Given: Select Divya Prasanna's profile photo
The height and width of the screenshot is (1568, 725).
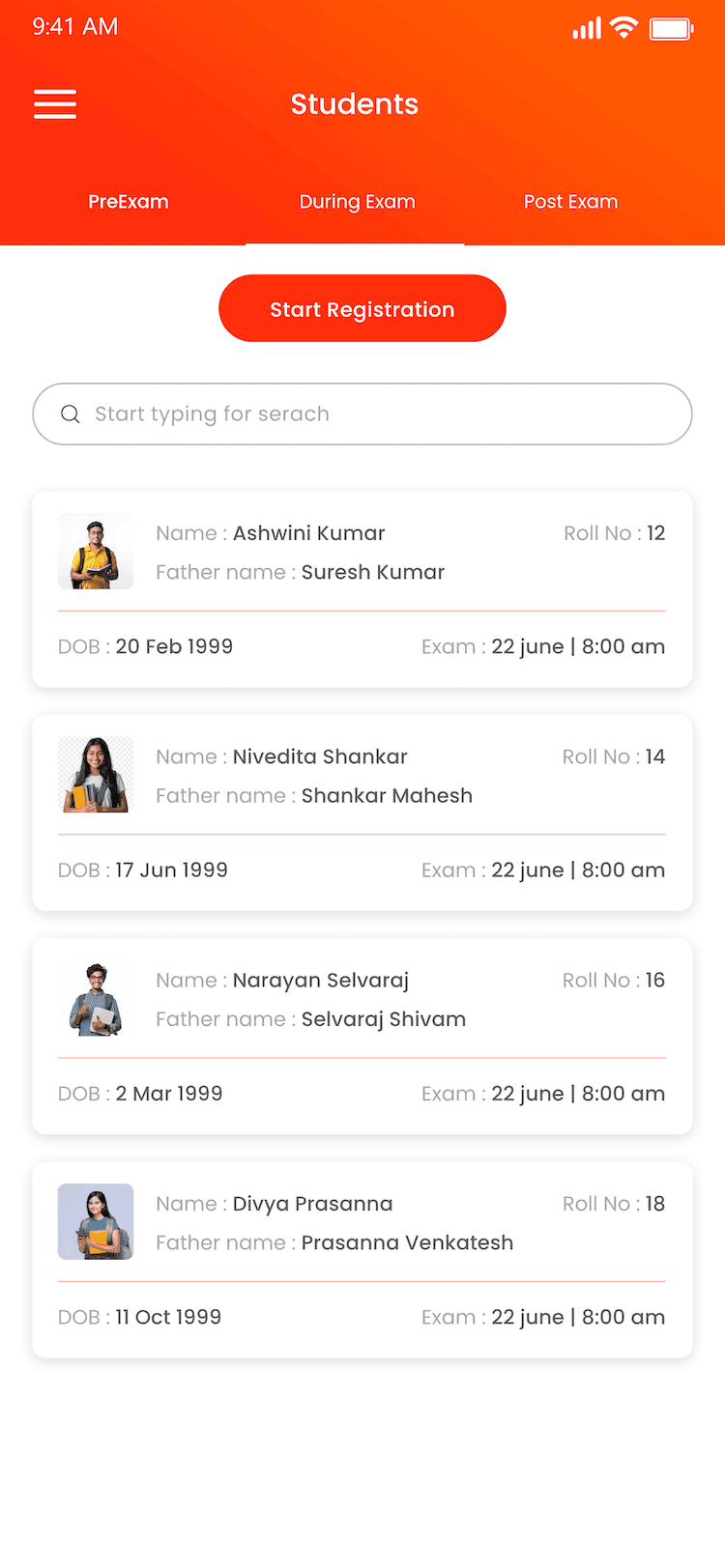Looking at the screenshot, I should 96,1222.
